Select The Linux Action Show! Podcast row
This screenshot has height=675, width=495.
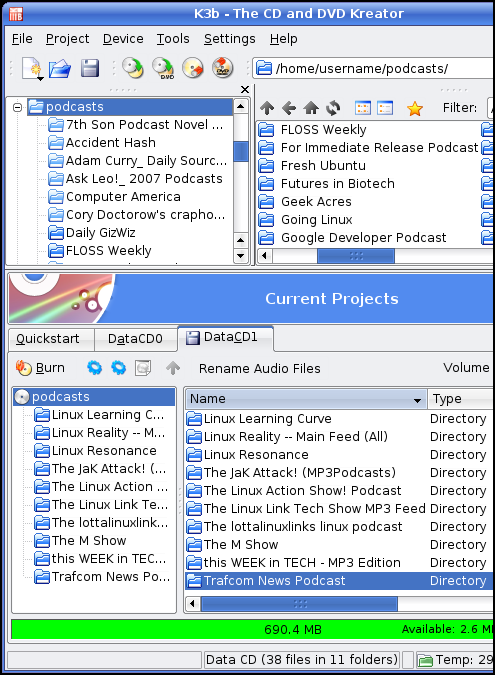339,490
